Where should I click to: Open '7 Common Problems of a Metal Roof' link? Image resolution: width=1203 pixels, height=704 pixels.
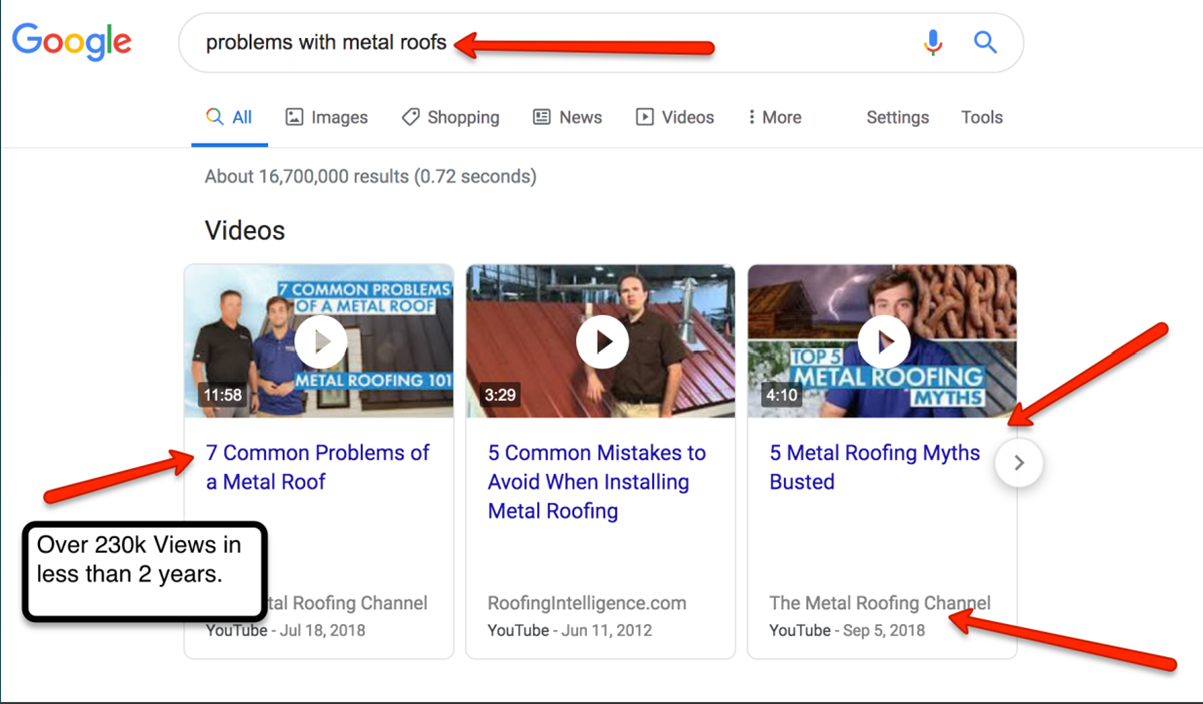click(317, 467)
